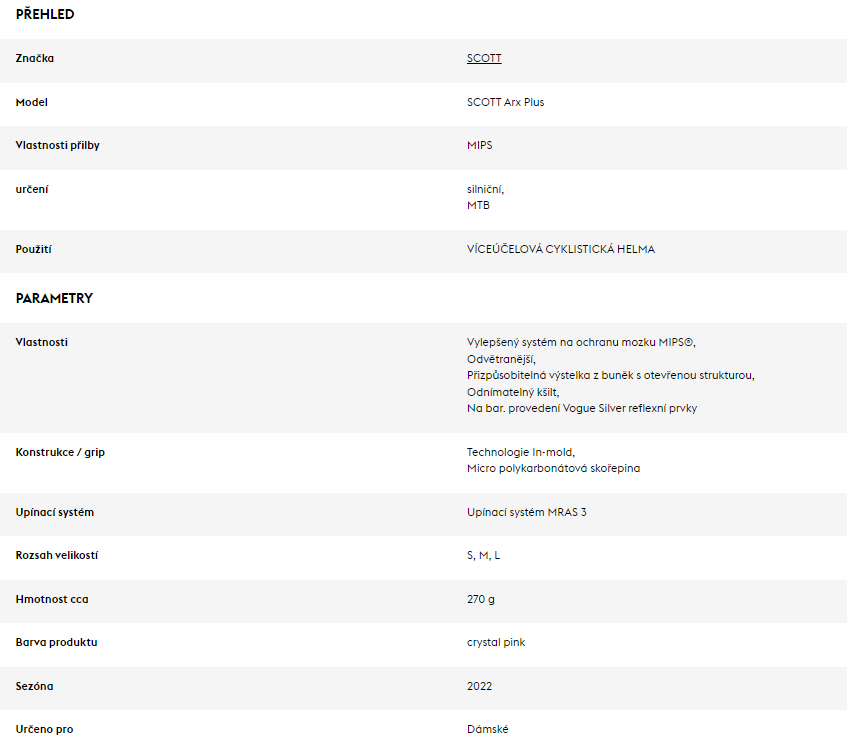Click the 270 g weight value
This screenshot has width=847, height=745.
click(481, 599)
